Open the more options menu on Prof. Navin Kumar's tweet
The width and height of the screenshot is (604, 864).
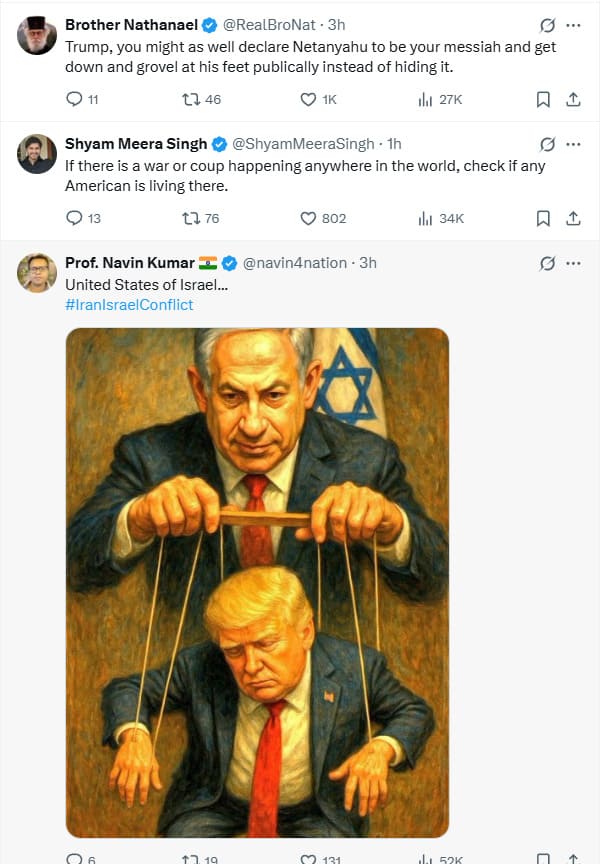click(x=573, y=262)
